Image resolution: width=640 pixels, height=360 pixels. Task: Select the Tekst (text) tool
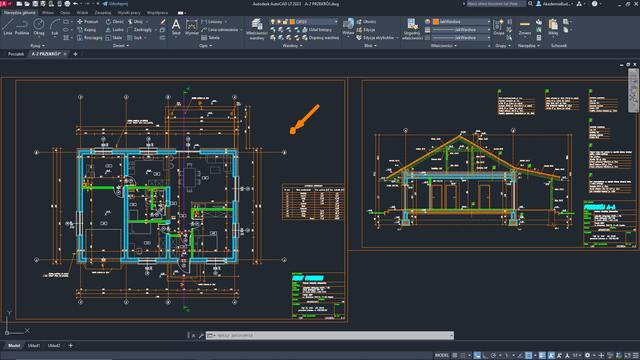coord(176,27)
